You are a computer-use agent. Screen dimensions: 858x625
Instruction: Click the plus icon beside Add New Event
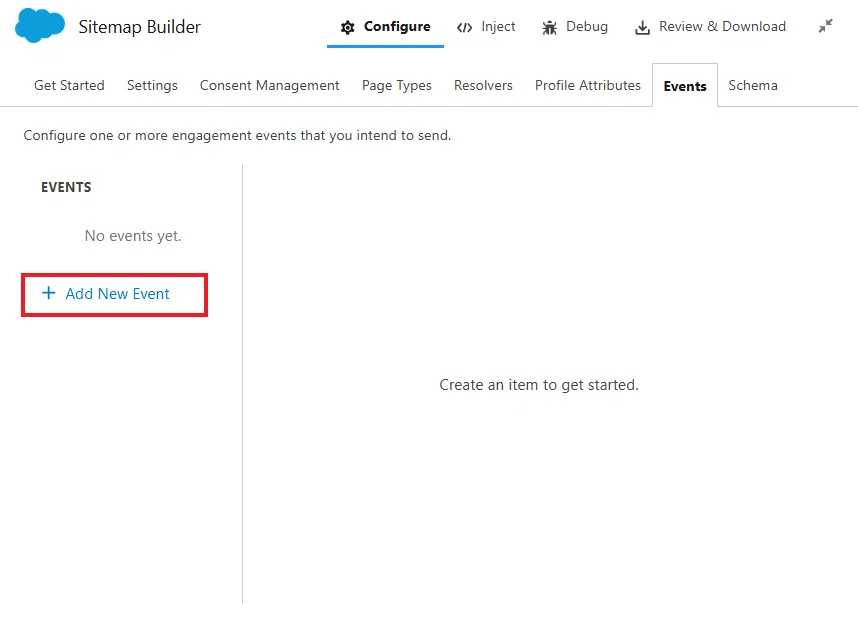pos(49,293)
